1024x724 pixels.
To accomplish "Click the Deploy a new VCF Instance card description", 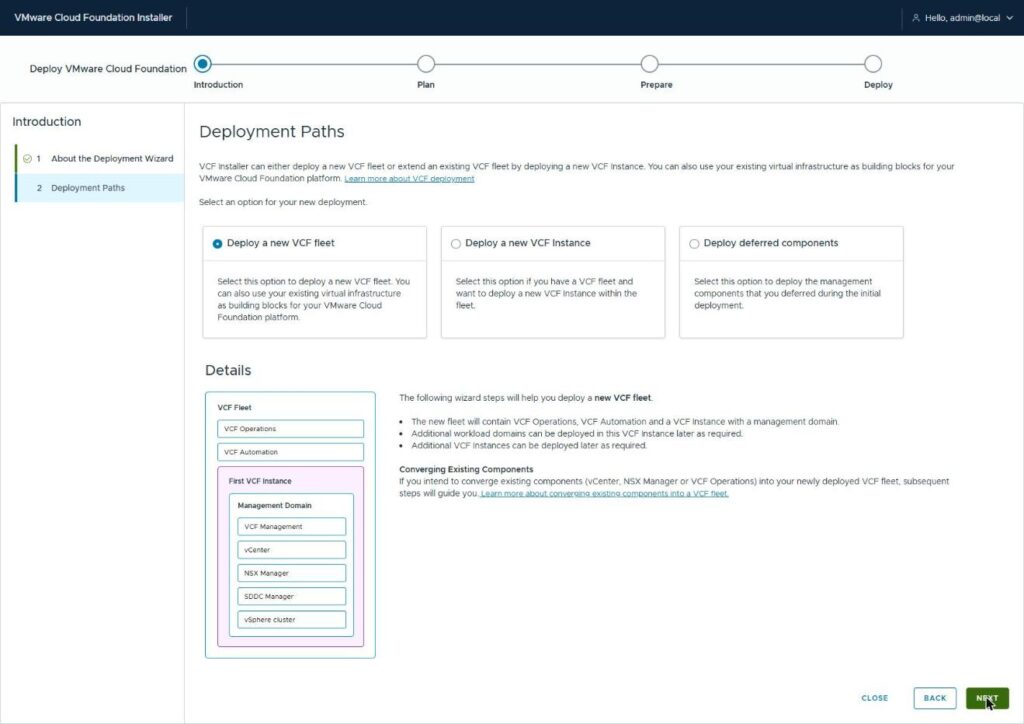I will tap(547, 293).
